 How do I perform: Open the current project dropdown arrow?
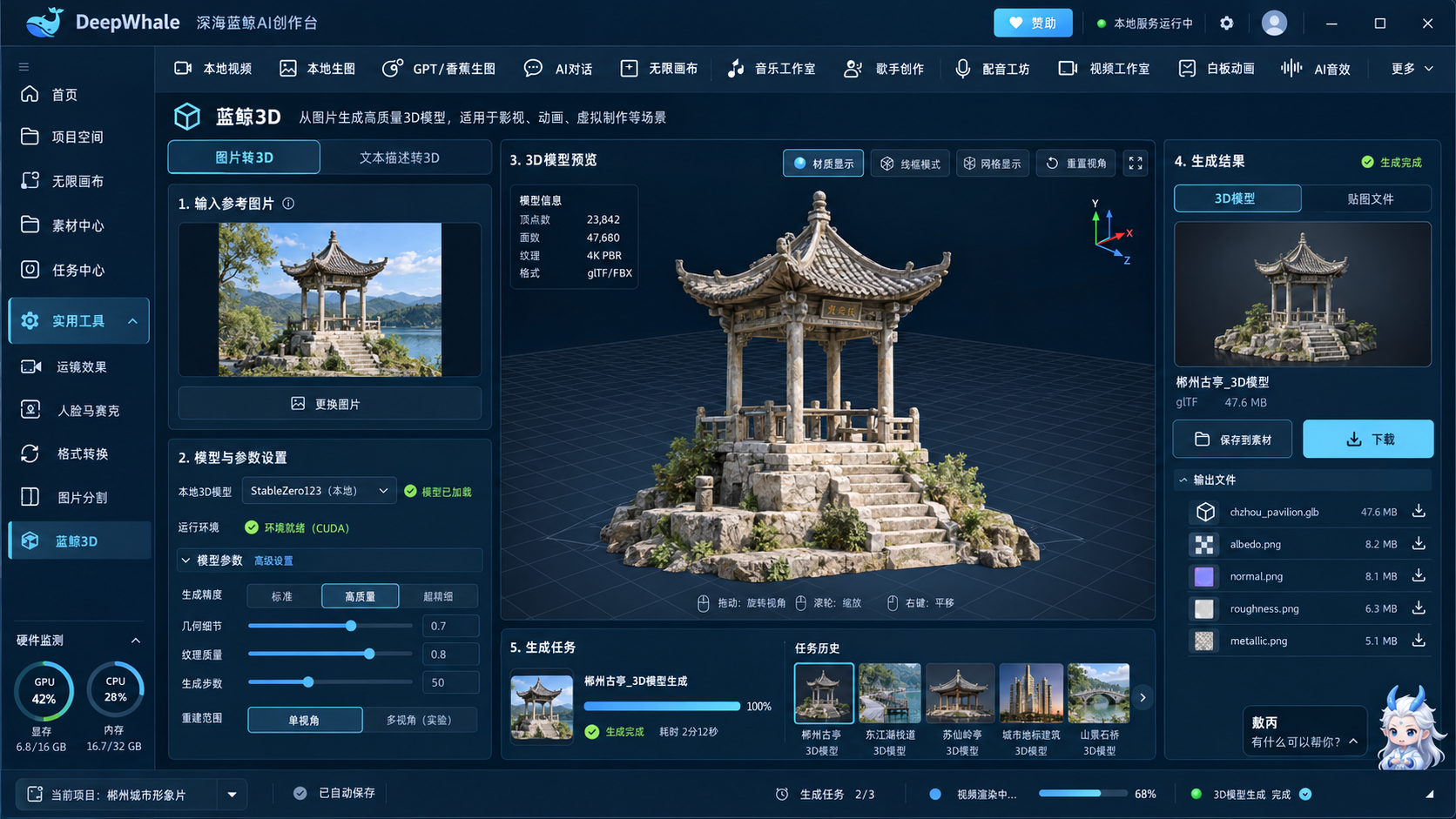[232, 795]
